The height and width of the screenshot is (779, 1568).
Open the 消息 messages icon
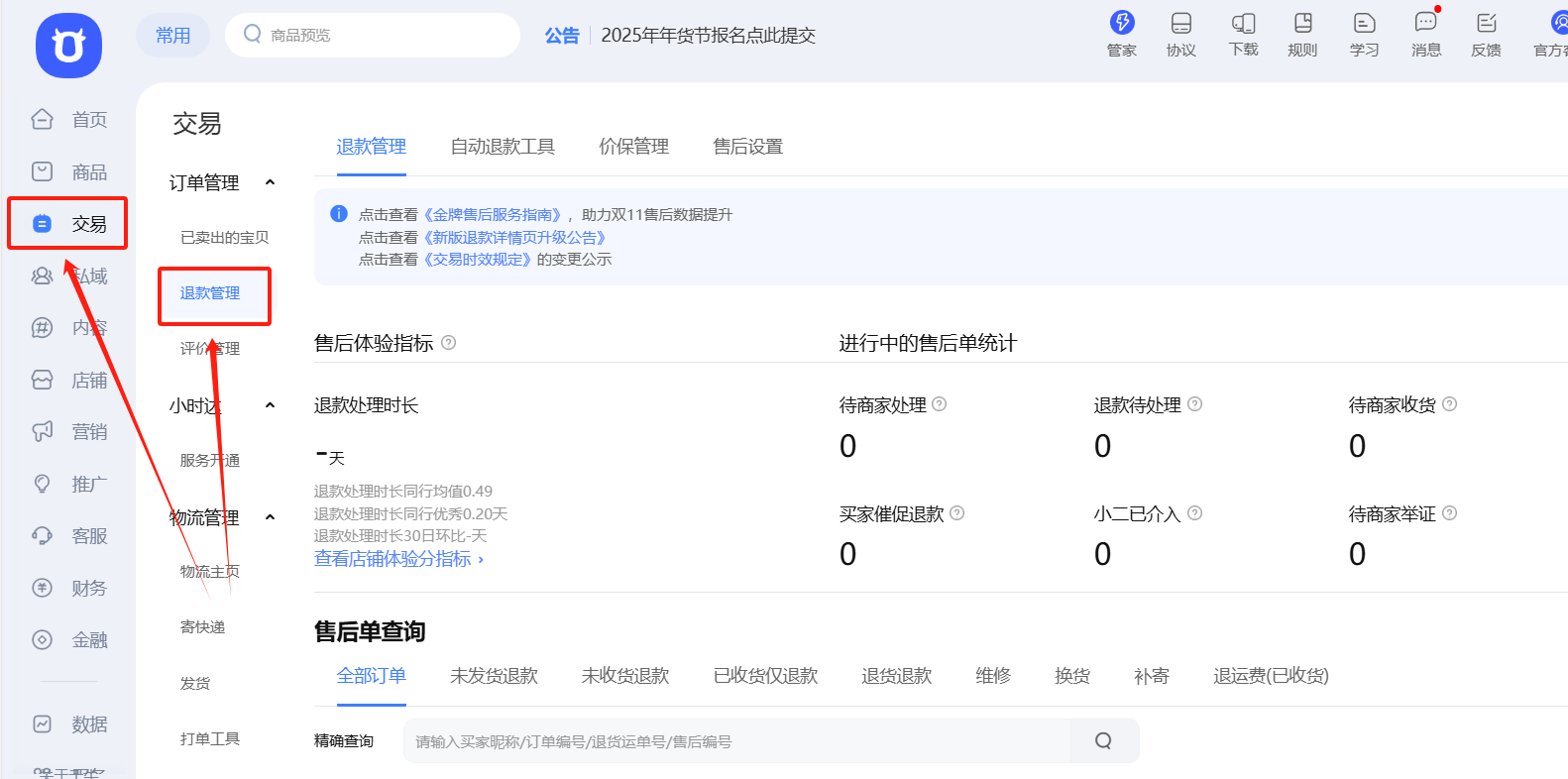[x=1426, y=34]
